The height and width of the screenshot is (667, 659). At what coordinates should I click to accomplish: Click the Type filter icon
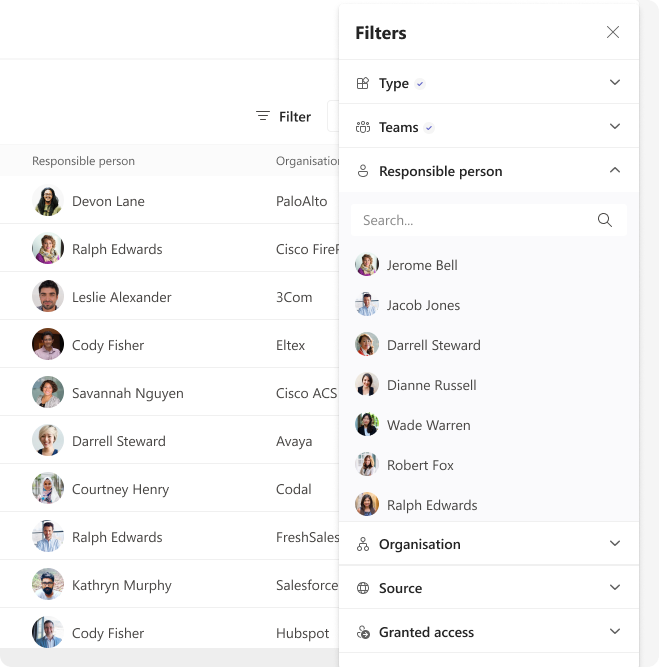[363, 84]
